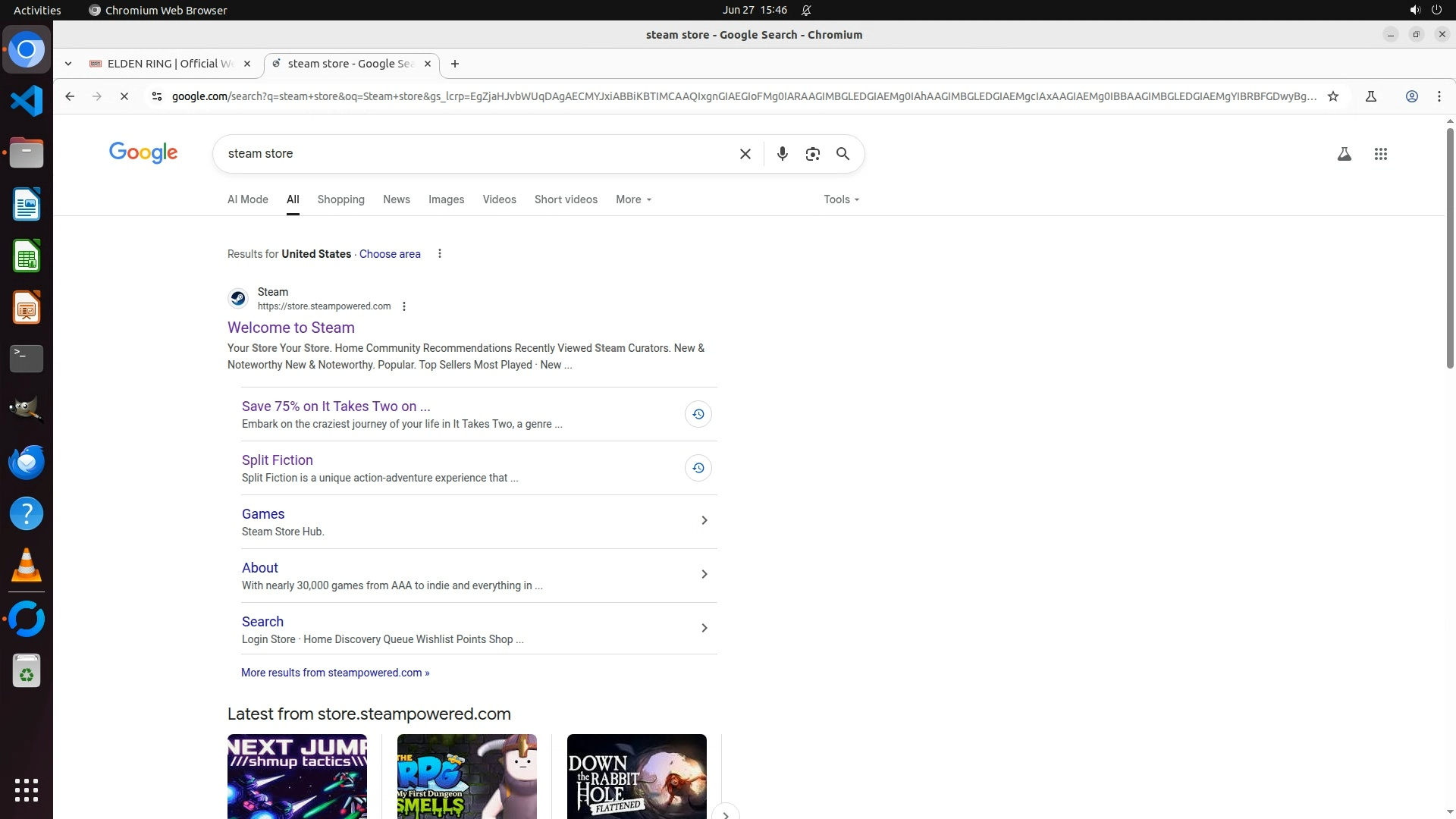Open the Google apps grid icon
The image size is (1456, 819).
click(1380, 154)
